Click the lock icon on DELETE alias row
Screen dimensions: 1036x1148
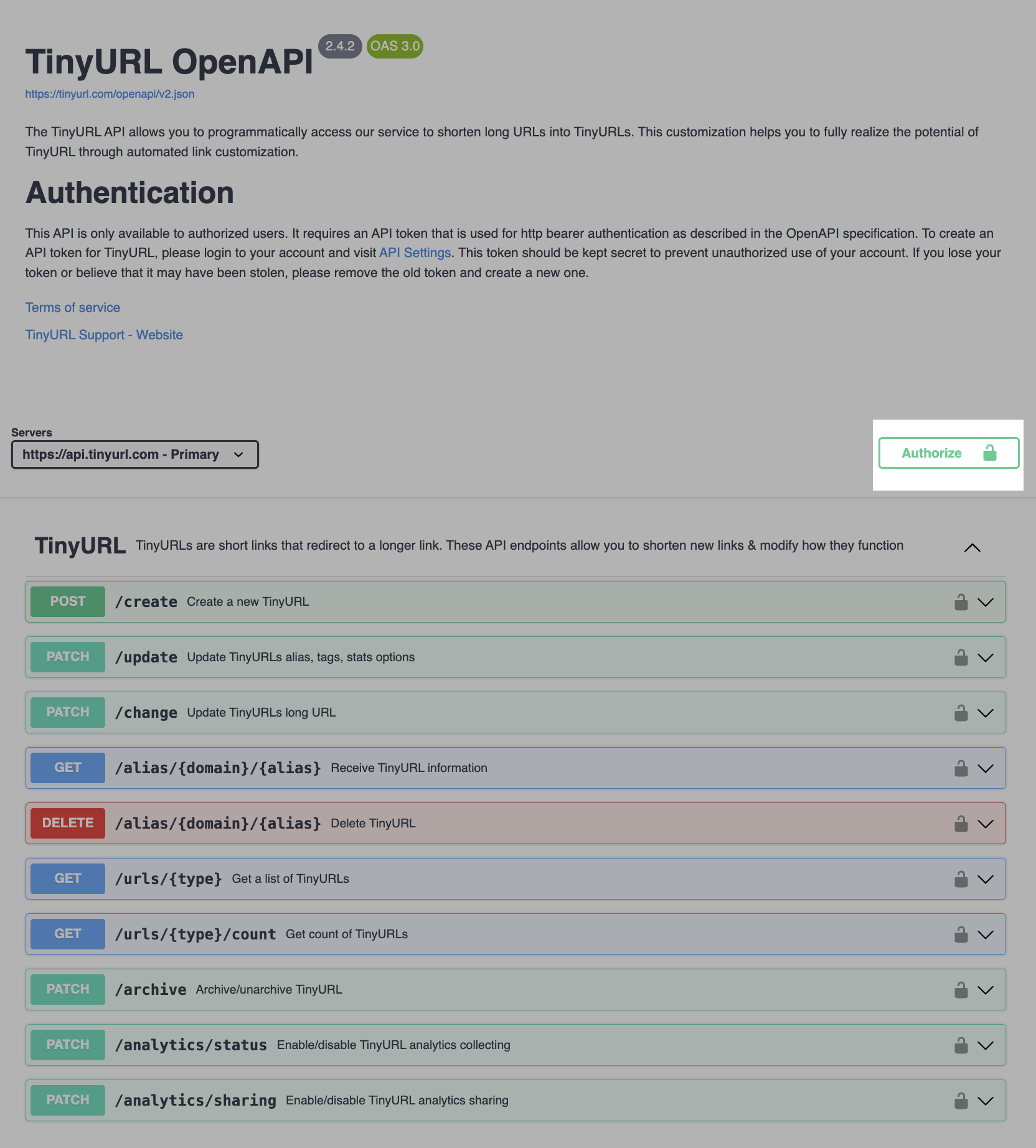(961, 824)
